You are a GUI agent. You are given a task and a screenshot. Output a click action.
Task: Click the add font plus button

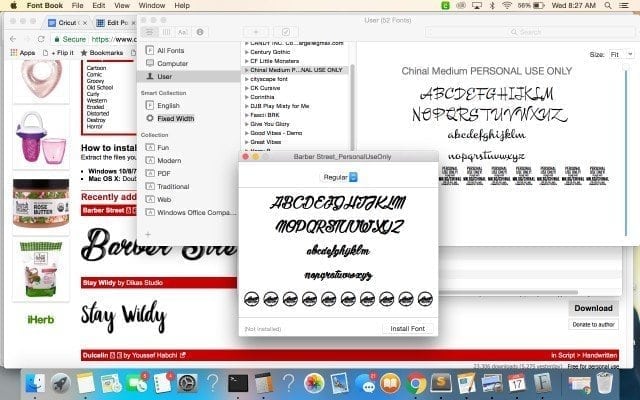pyautogui.click(x=256, y=32)
